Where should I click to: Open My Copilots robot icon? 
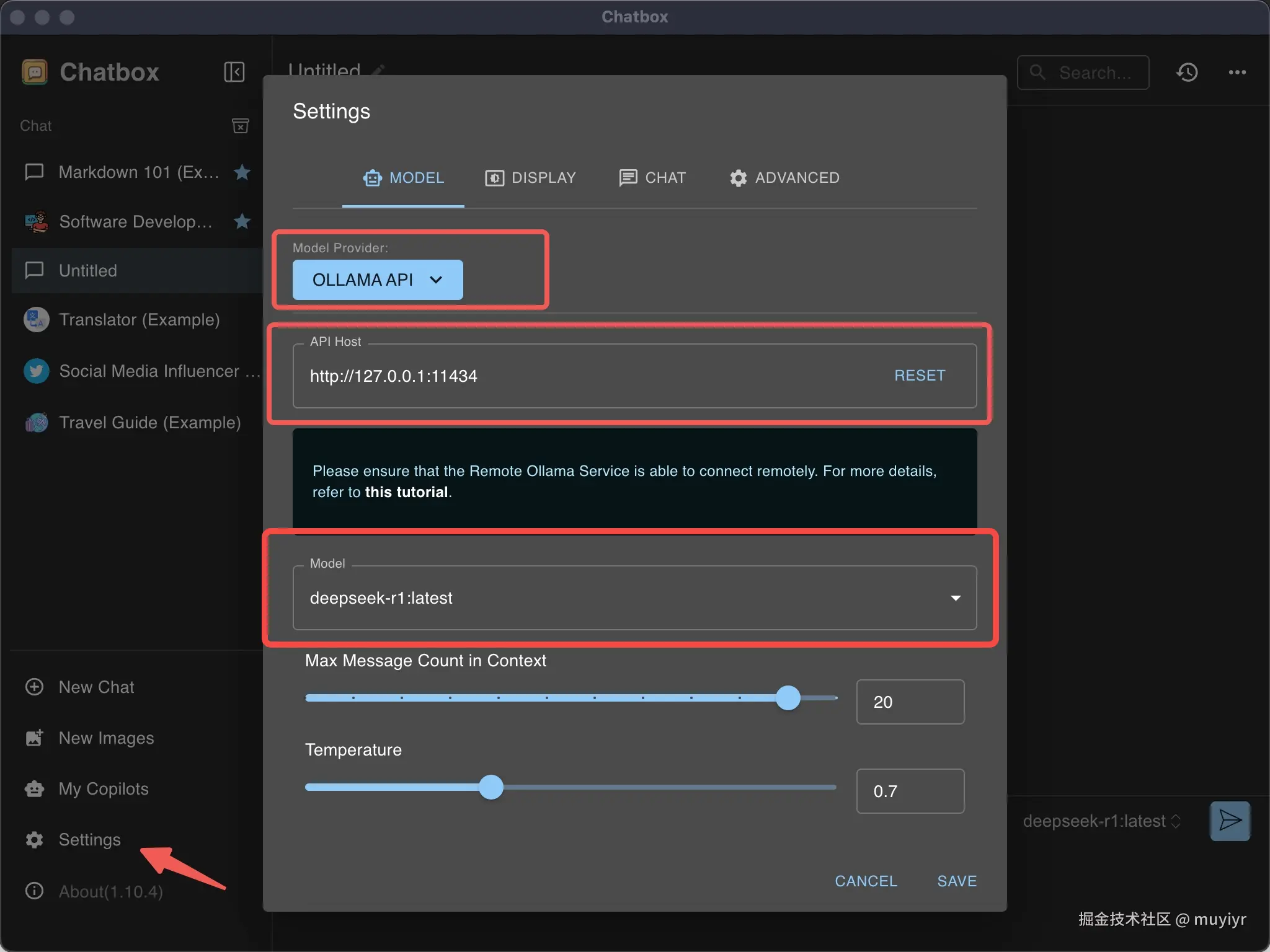(35, 788)
